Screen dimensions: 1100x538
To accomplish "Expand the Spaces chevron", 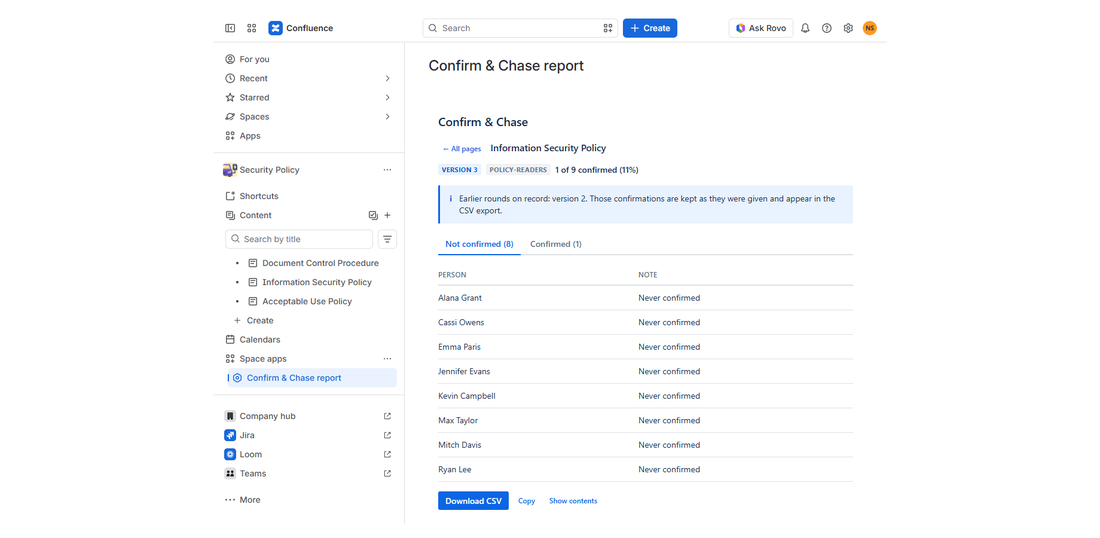I will (387, 116).
